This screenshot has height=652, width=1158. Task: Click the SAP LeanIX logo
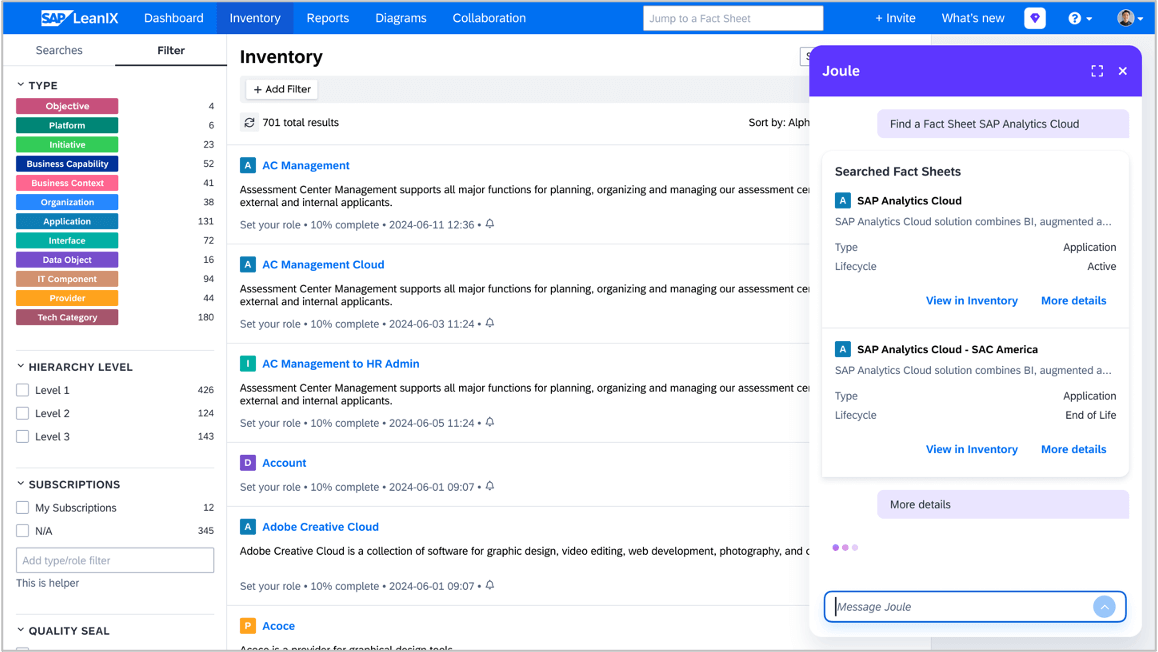point(79,18)
